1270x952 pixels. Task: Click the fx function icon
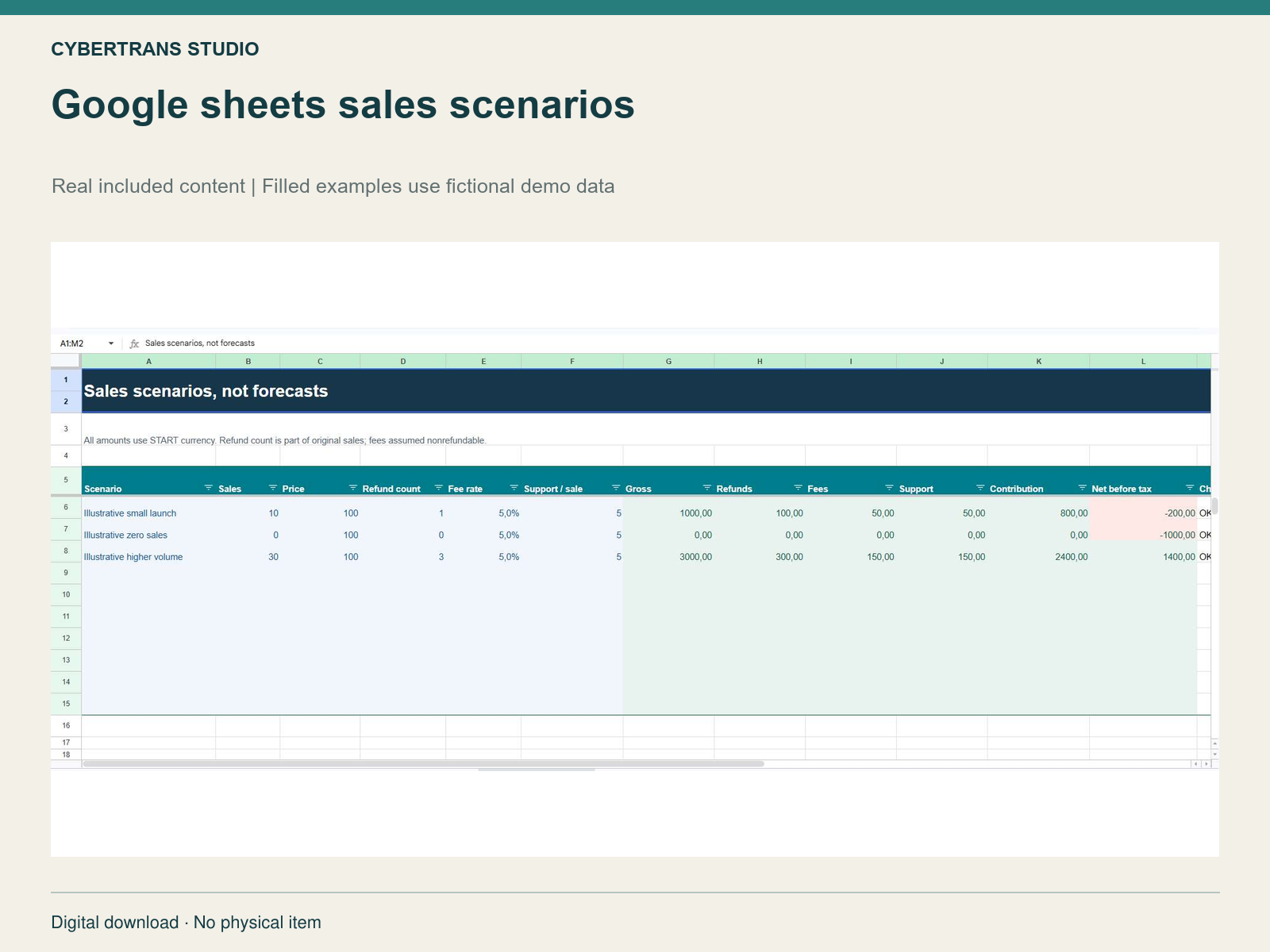[134, 344]
